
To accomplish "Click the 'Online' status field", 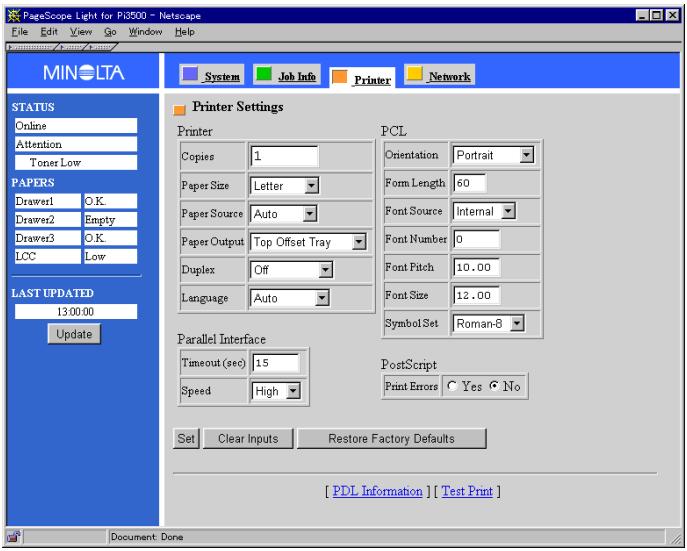I will [76, 126].
